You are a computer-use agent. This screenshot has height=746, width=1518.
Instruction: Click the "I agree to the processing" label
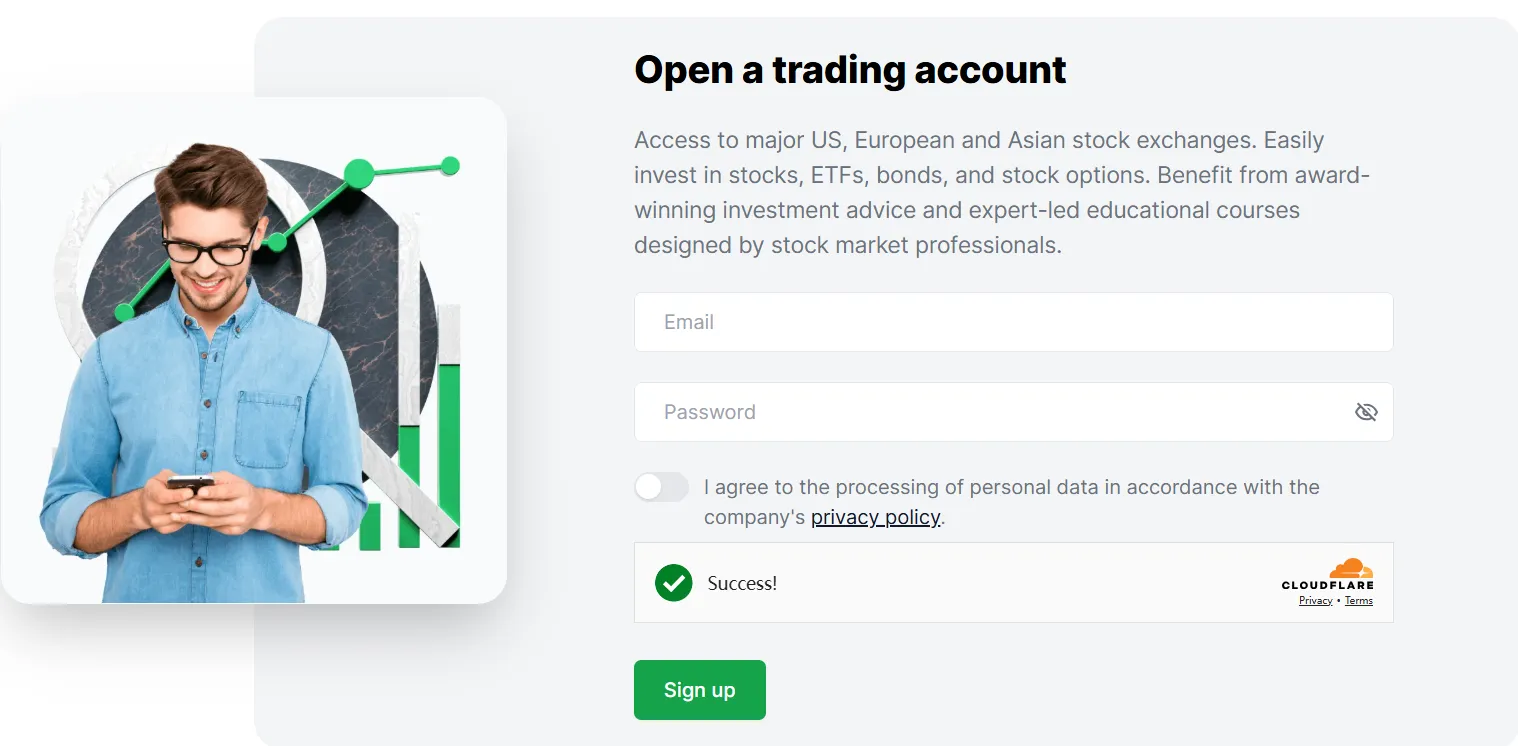coord(1011,487)
